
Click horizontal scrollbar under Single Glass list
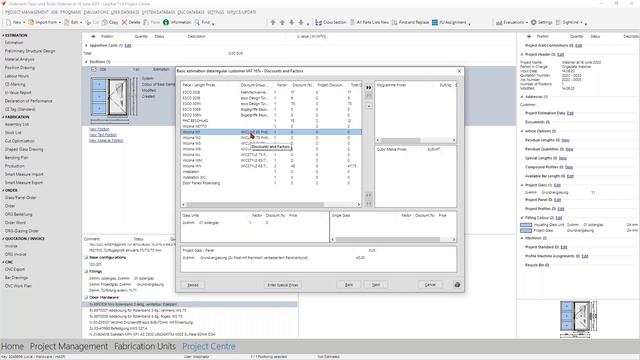pos(393,240)
